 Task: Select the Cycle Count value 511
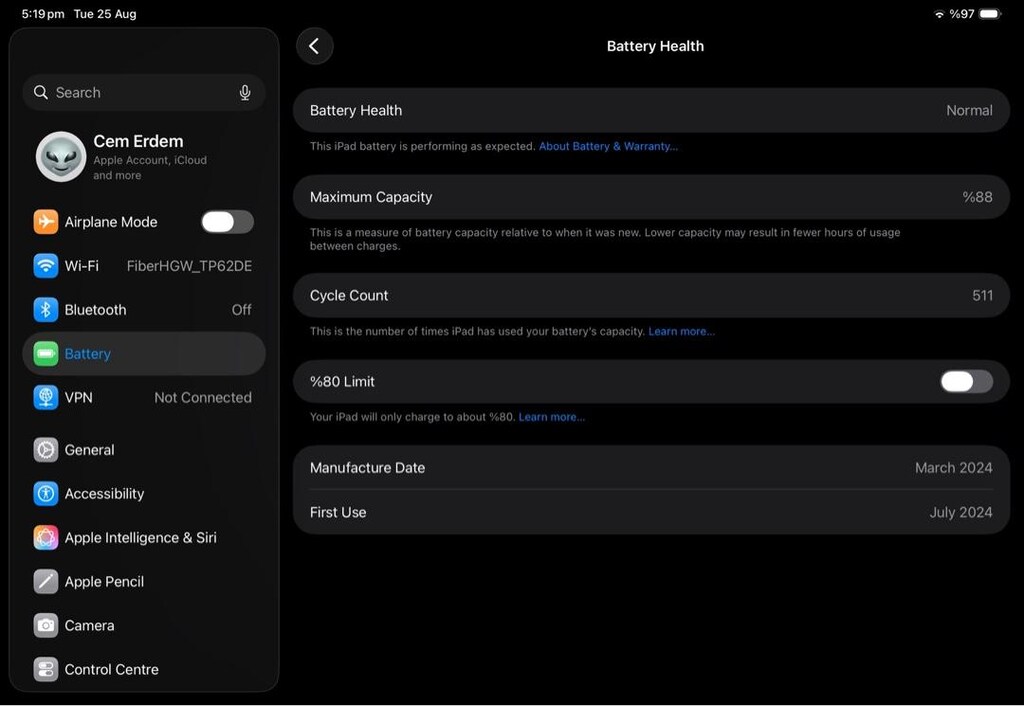(x=982, y=296)
